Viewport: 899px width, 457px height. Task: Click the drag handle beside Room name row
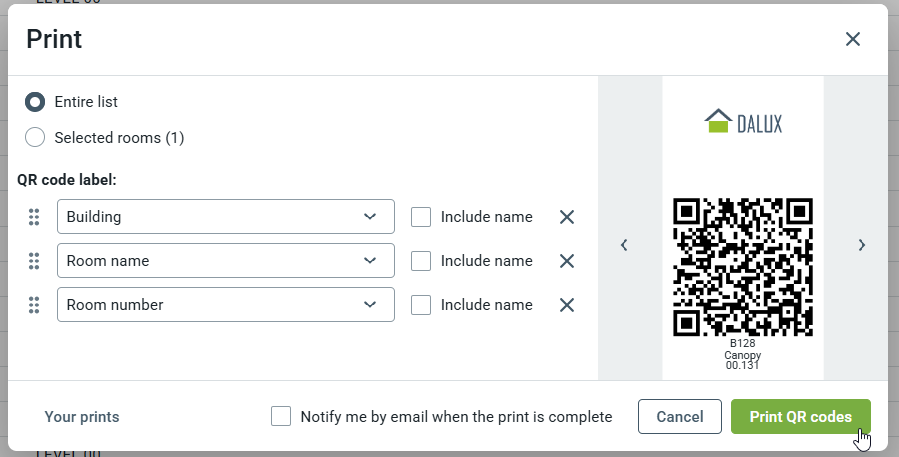[34, 261]
